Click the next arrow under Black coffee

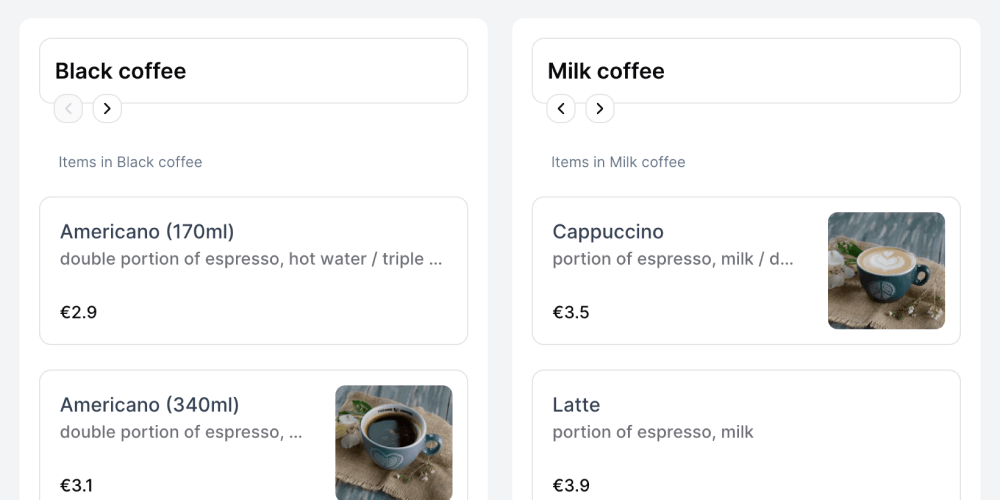107,108
